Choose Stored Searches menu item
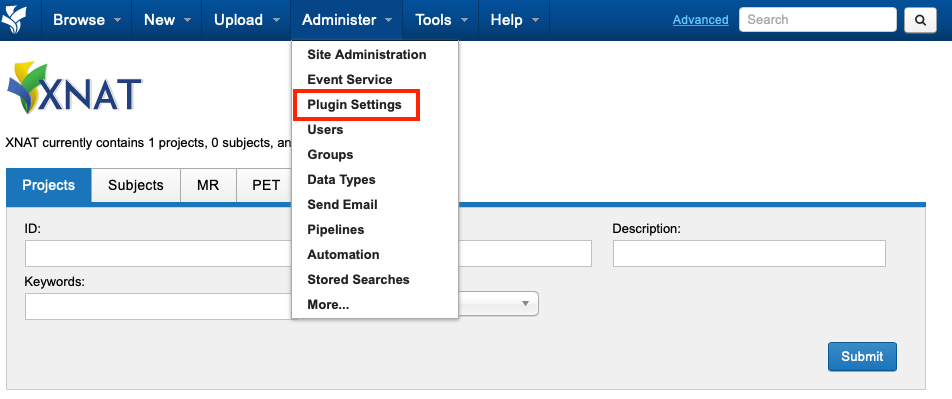This screenshot has height=399, width=952. [x=358, y=279]
